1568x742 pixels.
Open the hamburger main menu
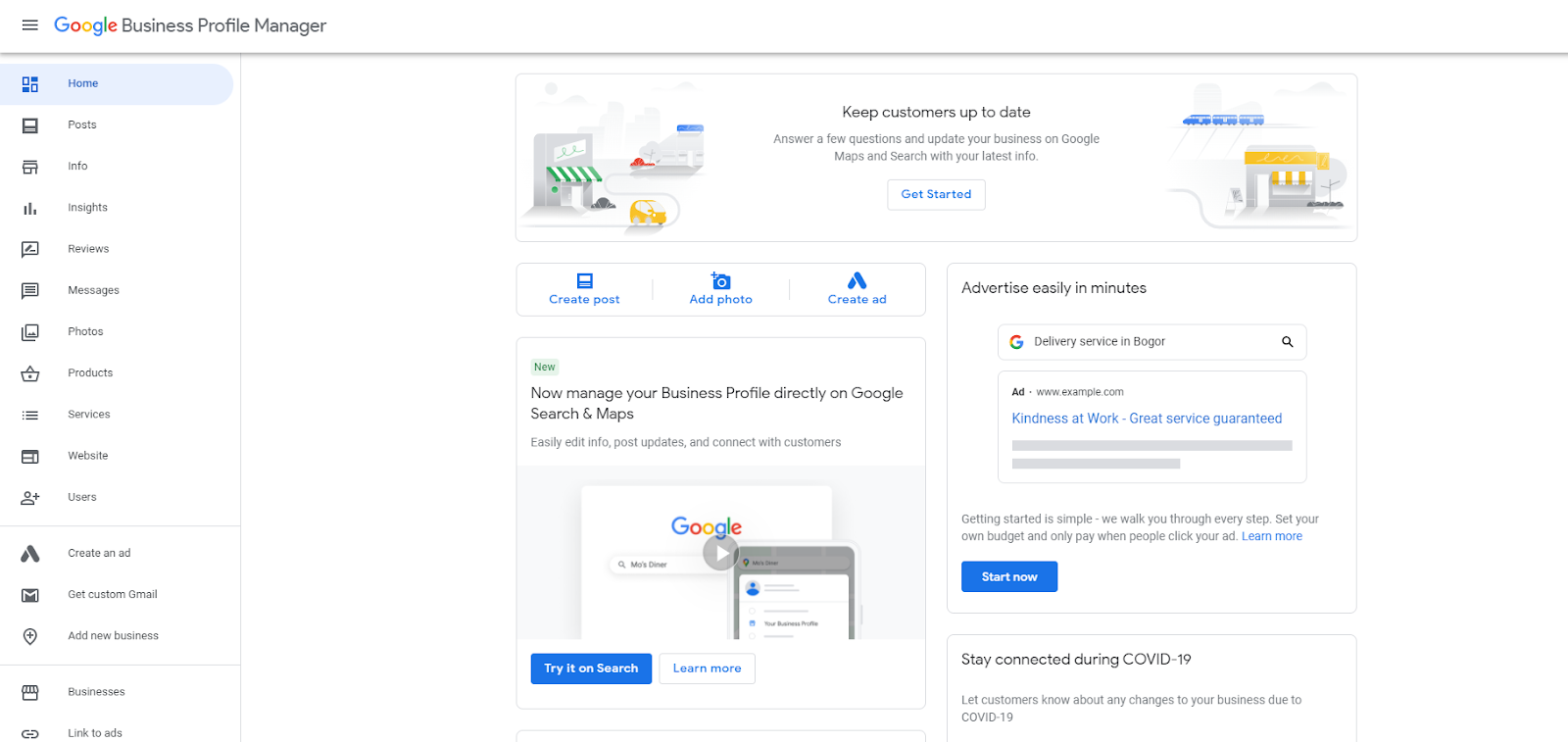[30, 25]
